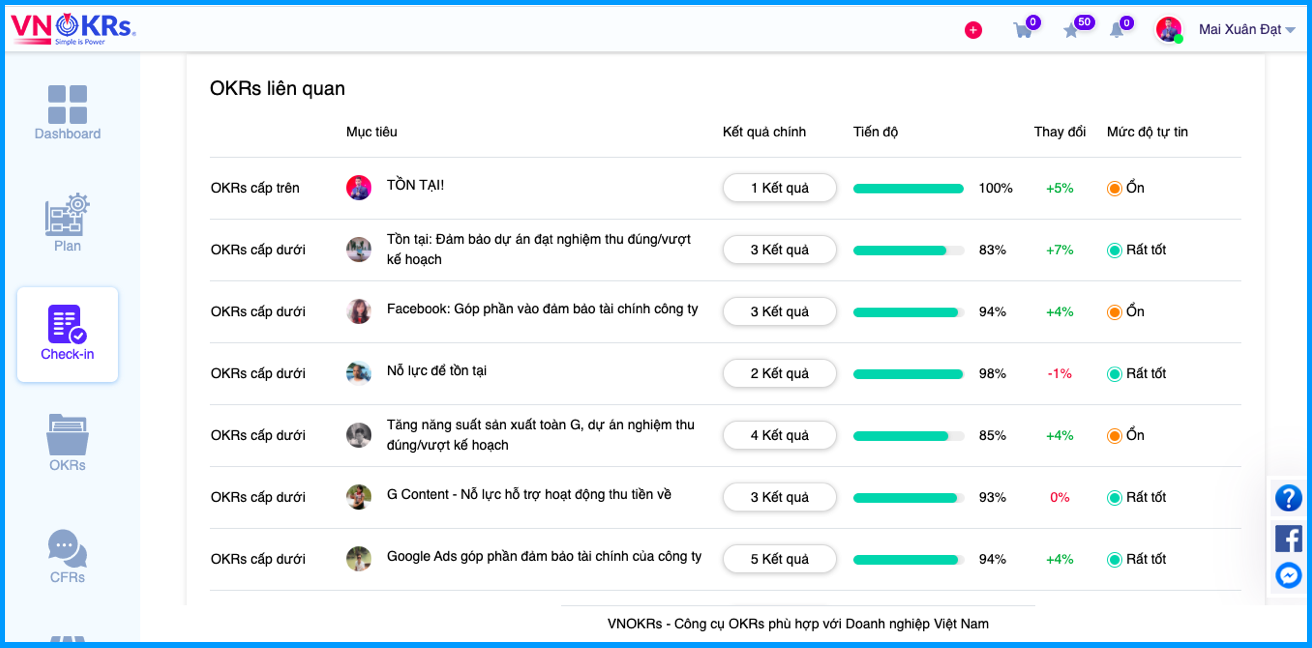
Task: Open '3 Kết quả' in the Facebook row
Action: 780,312
